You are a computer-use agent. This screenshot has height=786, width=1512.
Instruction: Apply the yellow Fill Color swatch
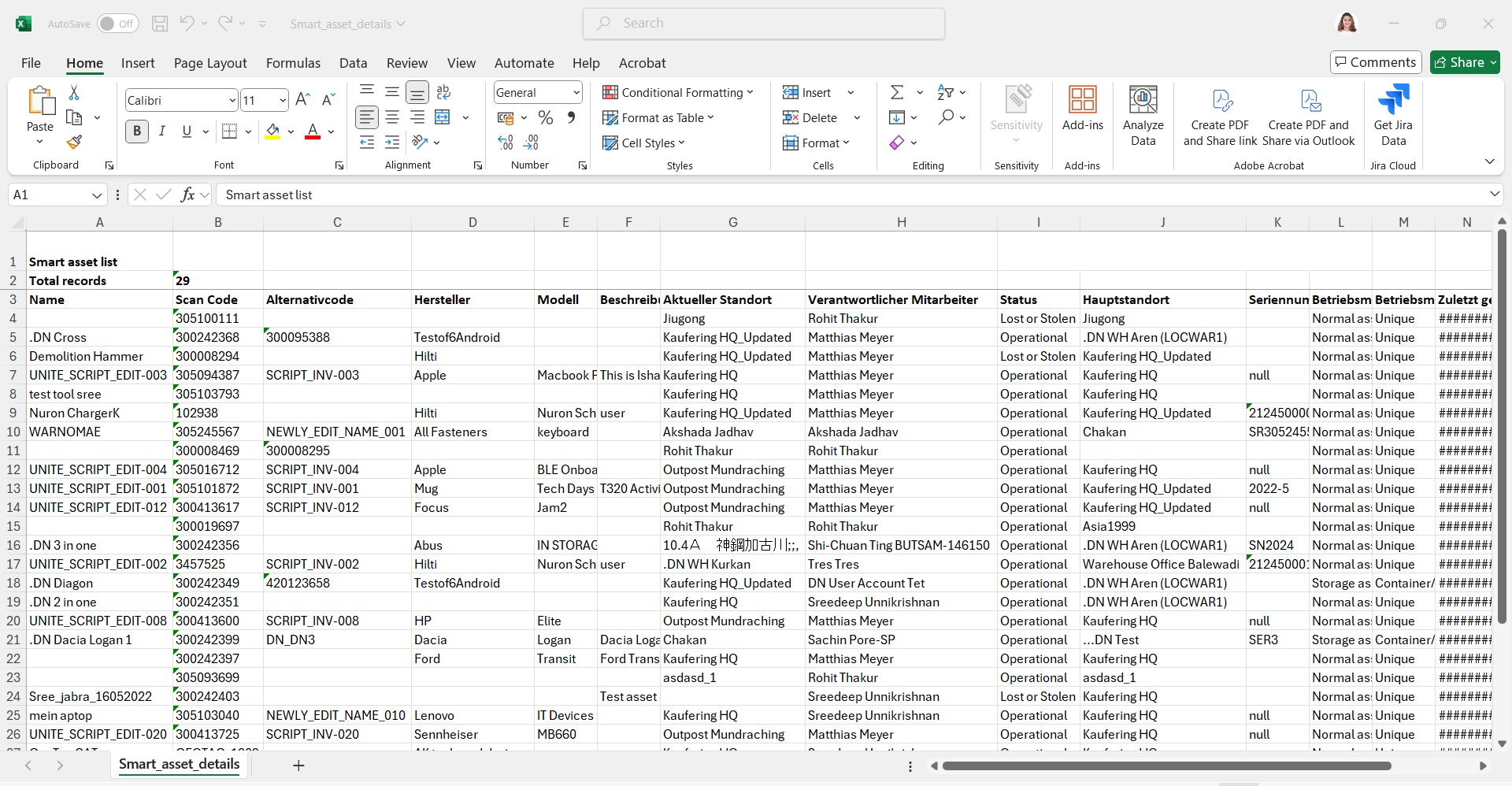pos(272,132)
